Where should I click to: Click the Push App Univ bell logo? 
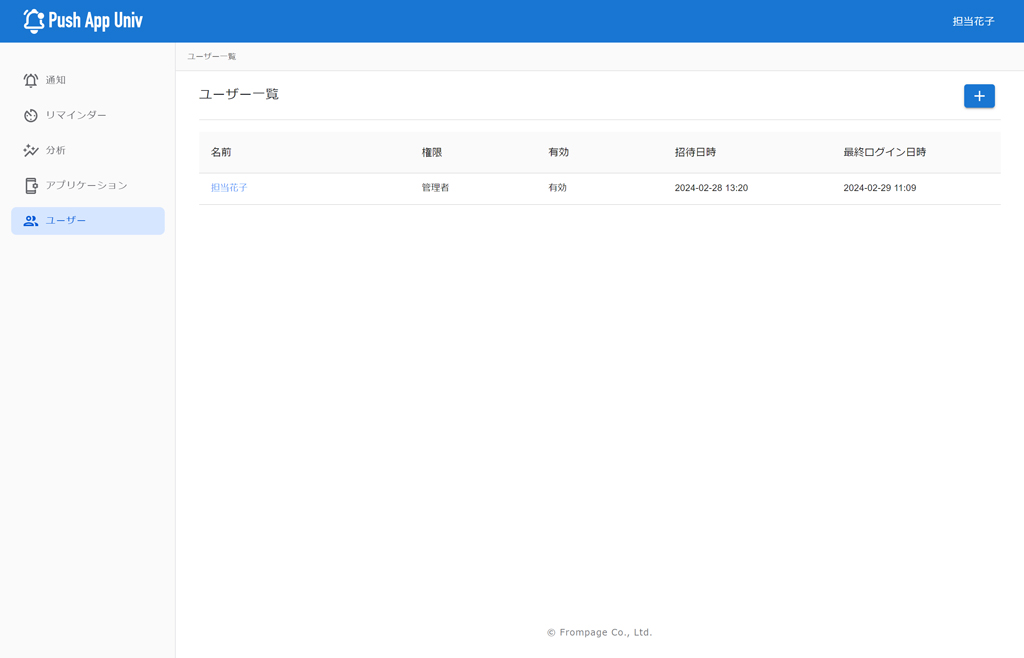click(x=33, y=21)
